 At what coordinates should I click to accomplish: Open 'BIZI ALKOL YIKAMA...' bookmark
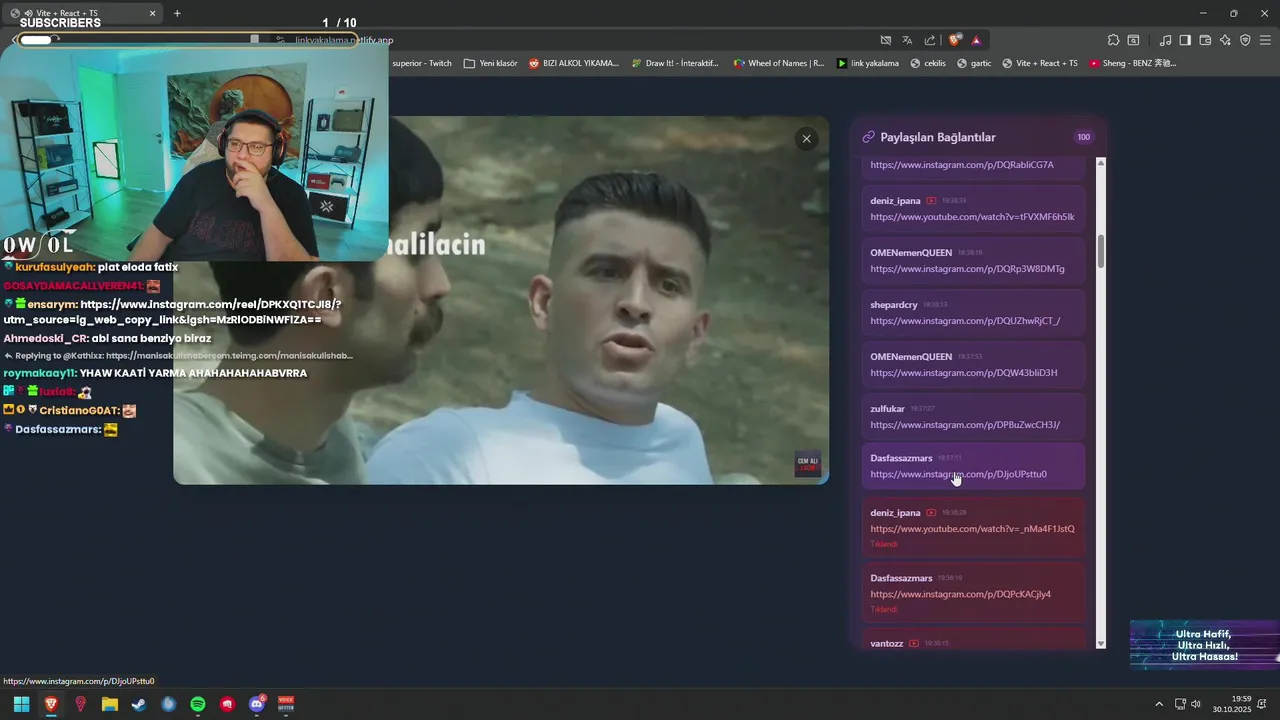(x=574, y=63)
